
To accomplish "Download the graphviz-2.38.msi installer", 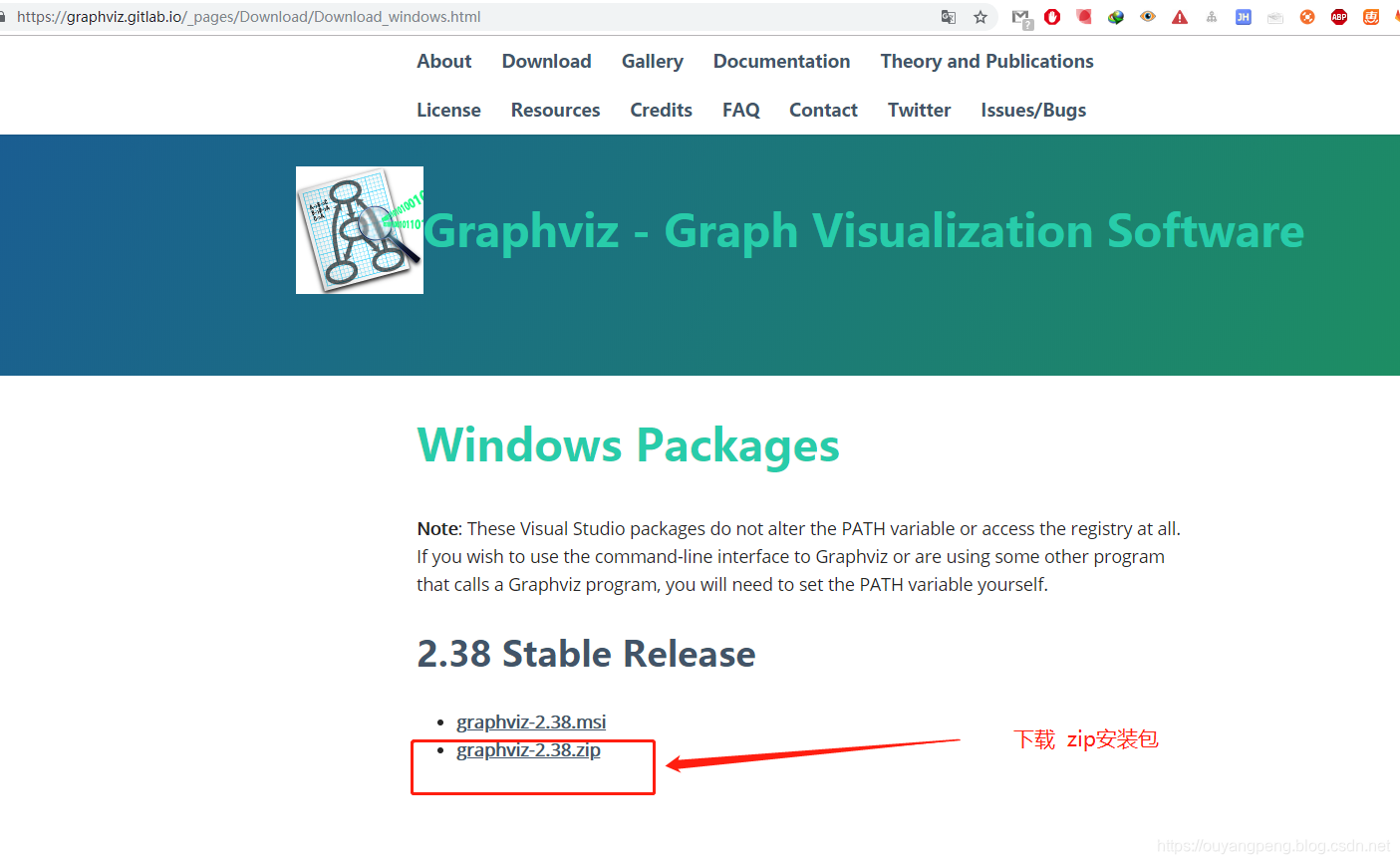I will [x=531, y=722].
